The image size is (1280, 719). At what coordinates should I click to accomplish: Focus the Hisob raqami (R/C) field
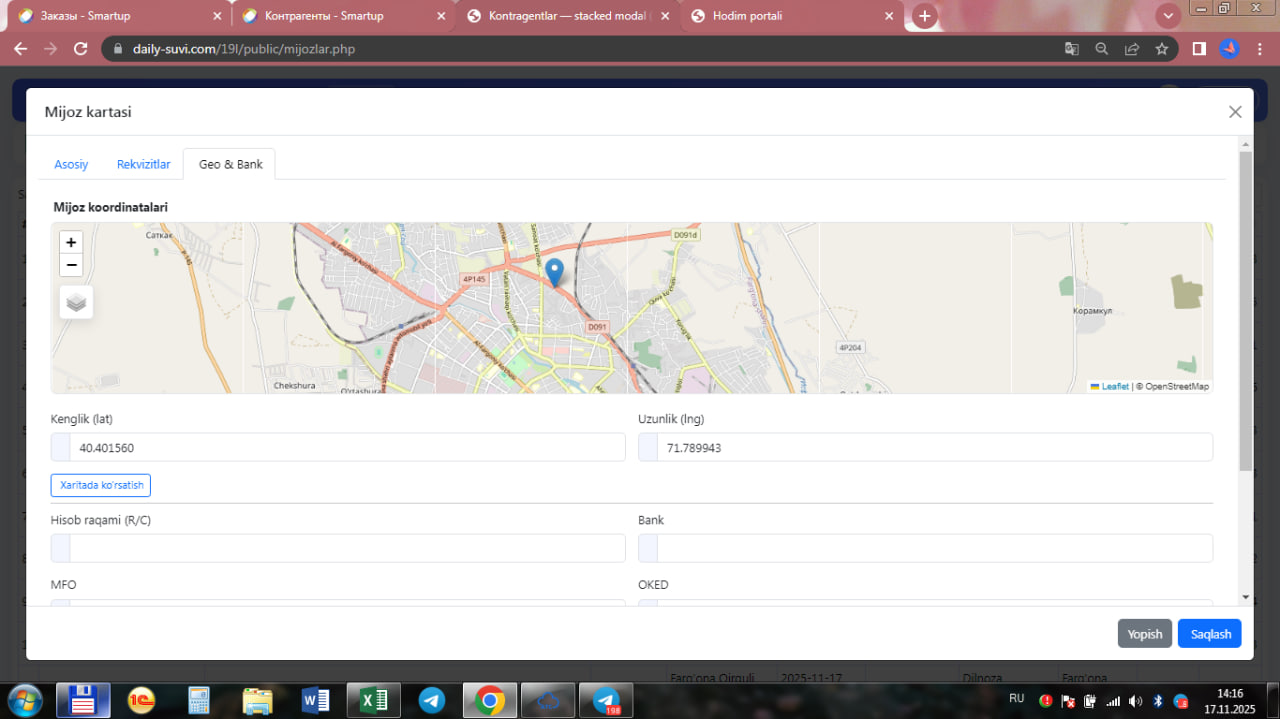pos(346,548)
